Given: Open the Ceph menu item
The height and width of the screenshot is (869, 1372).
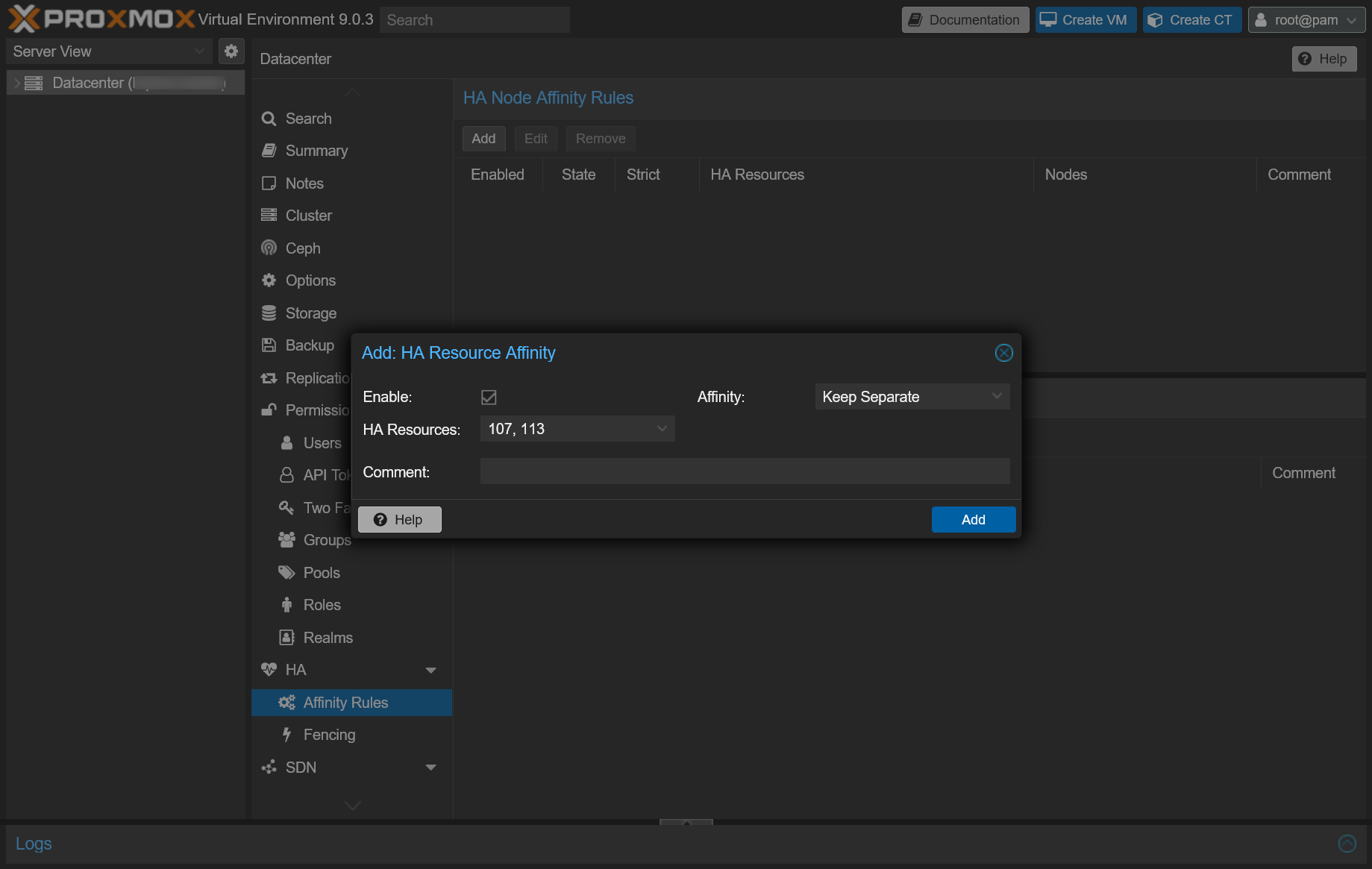Looking at the screenshot, I should tap(351, 248).
